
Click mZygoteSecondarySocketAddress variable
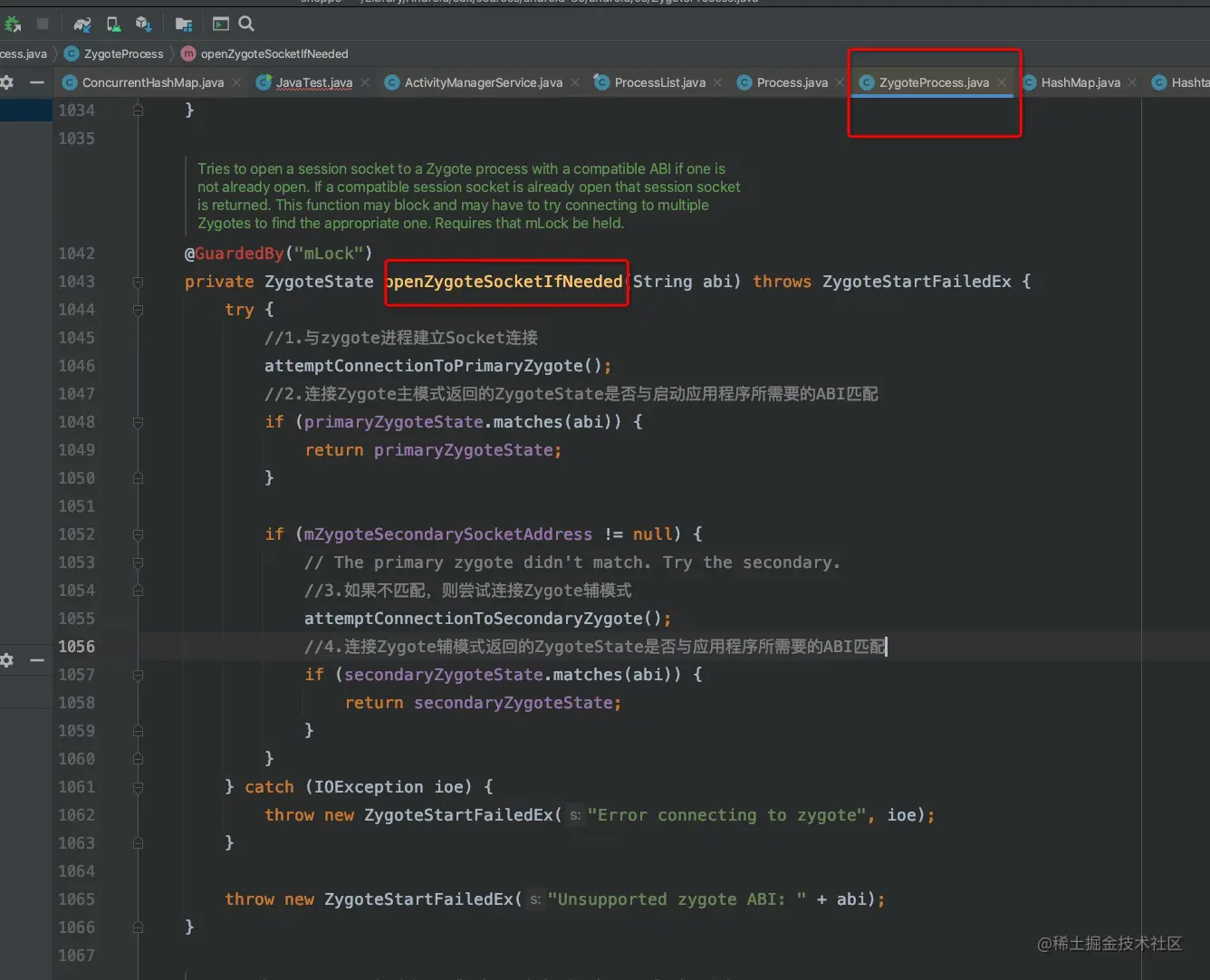coord(447,534)
